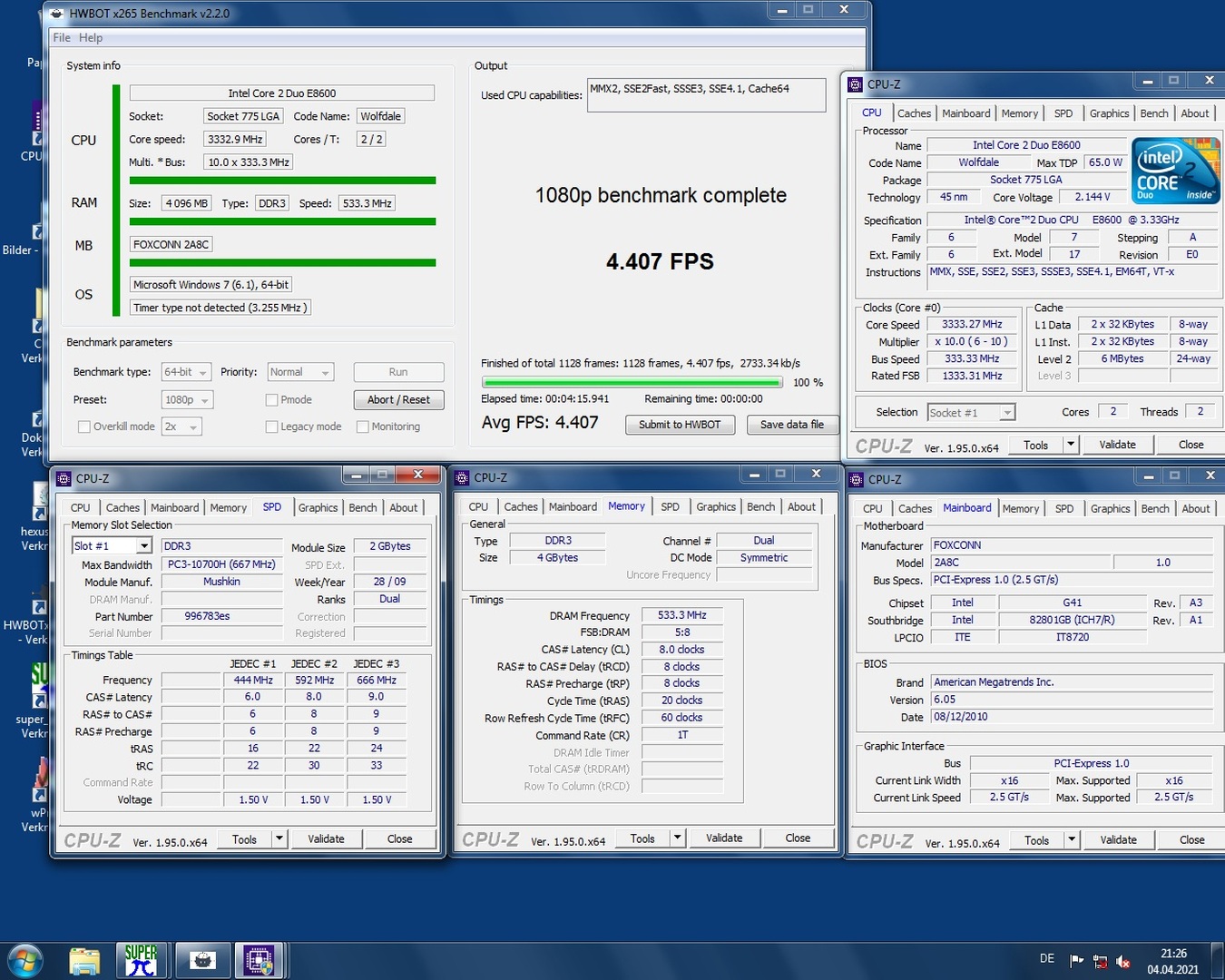This screenshot has width=1225, height=980.
Task: Click CPU-Z title icon in Mainboard window
Action: [x=855, y=479]
